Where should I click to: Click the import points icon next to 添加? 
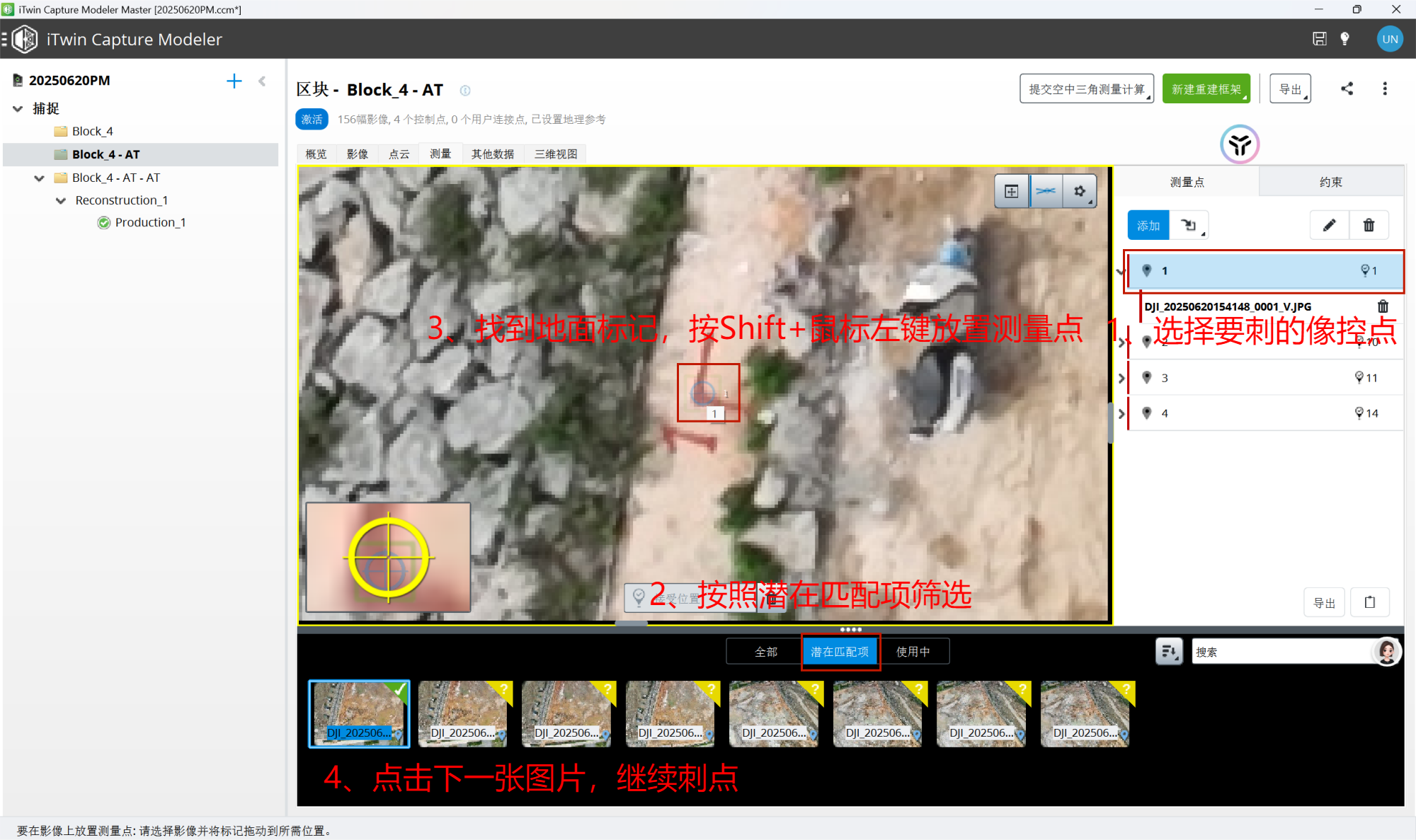coord(1189,225)
